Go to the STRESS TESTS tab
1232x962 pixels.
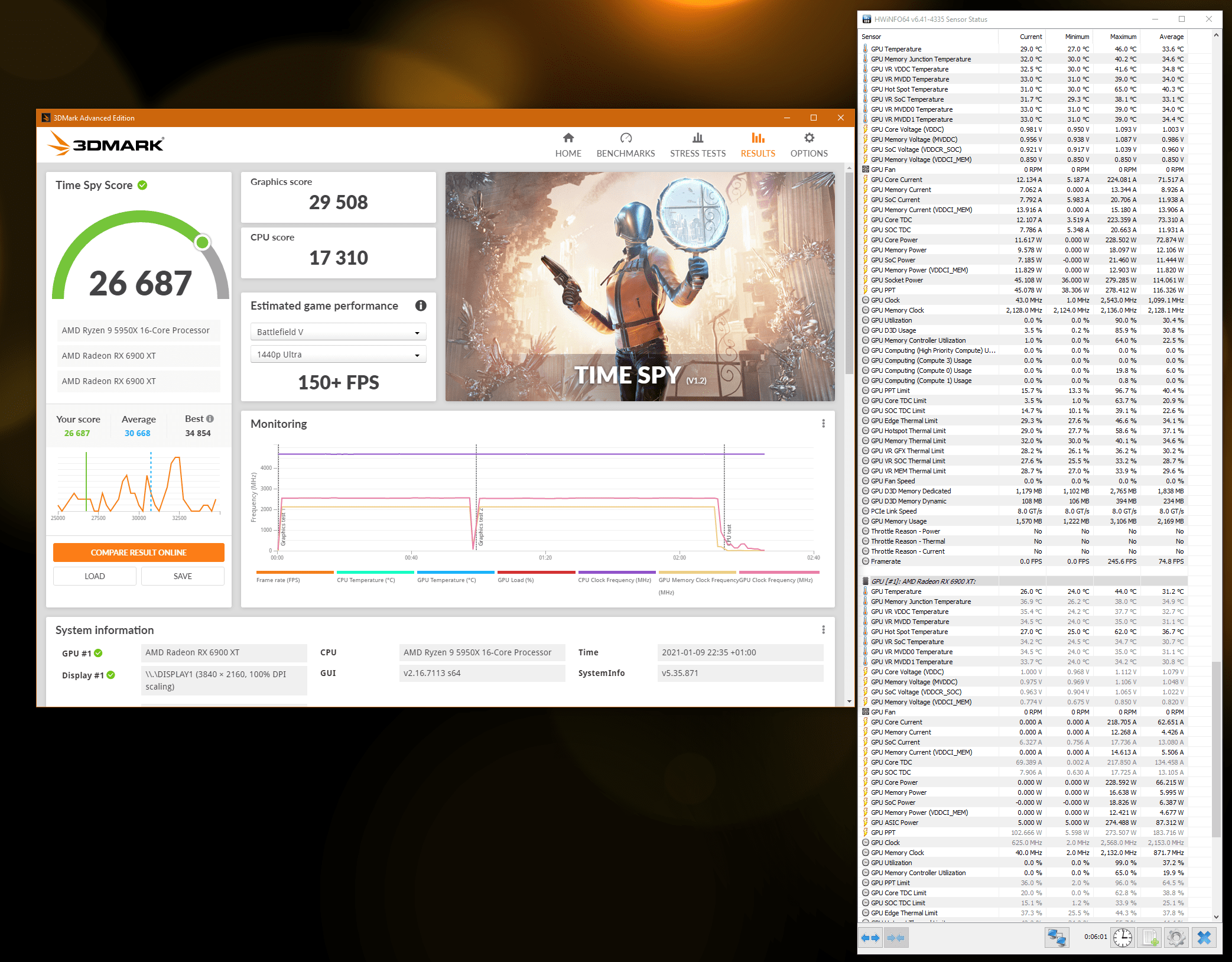[x=698, y=145]
